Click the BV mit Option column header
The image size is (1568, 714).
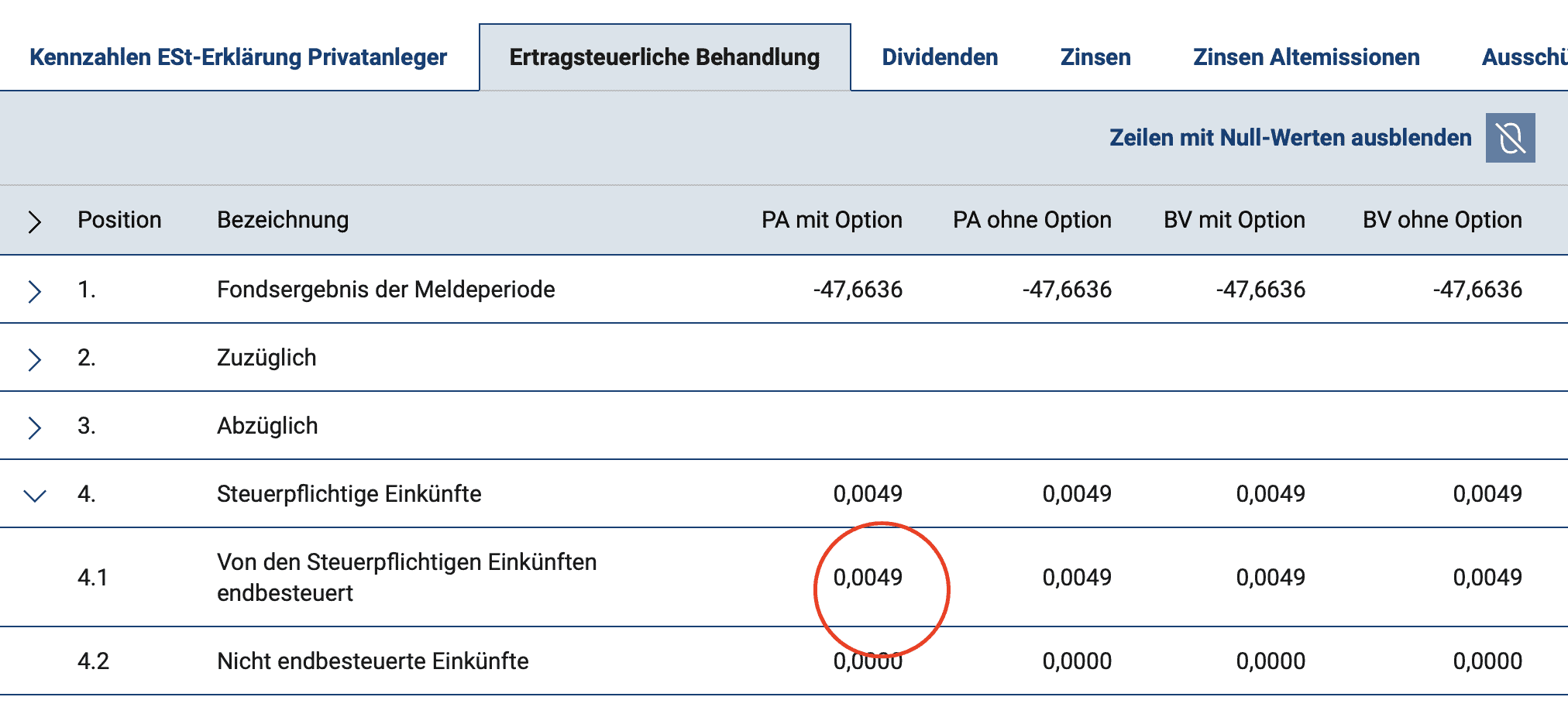[1234, 220]
